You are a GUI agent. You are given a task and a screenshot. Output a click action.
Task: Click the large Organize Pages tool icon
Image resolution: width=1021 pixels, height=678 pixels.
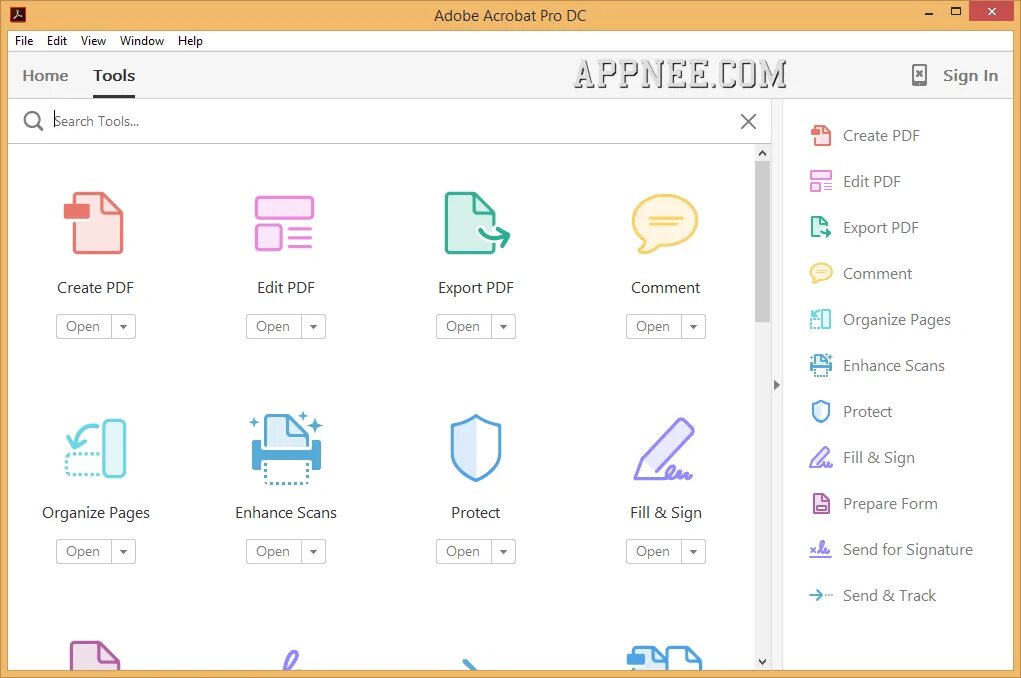pos(95,448)
